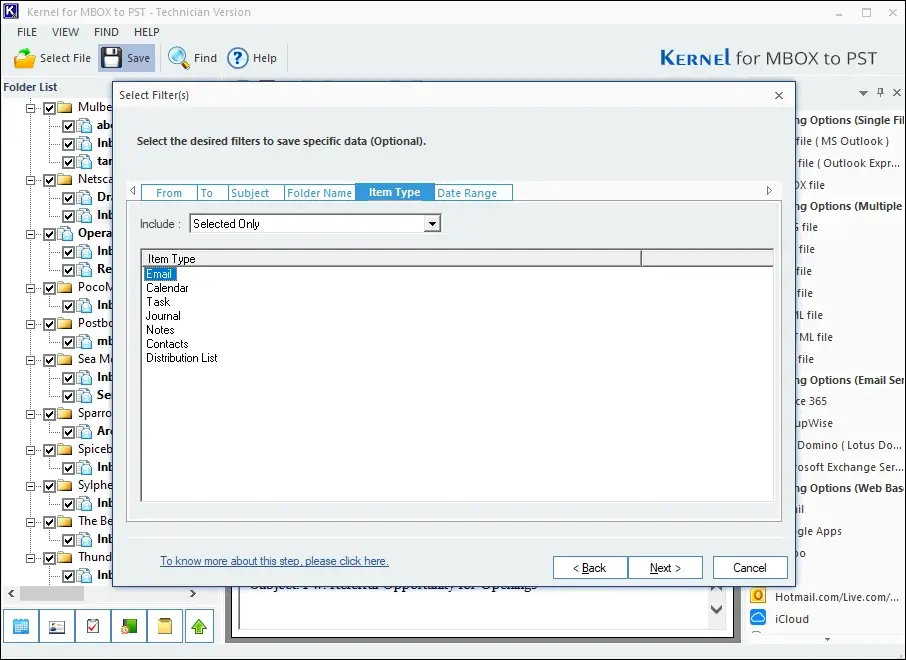The height and width of the screenshot is (660, 906).
Task: Select Journal item type
Action: (163, 316)
